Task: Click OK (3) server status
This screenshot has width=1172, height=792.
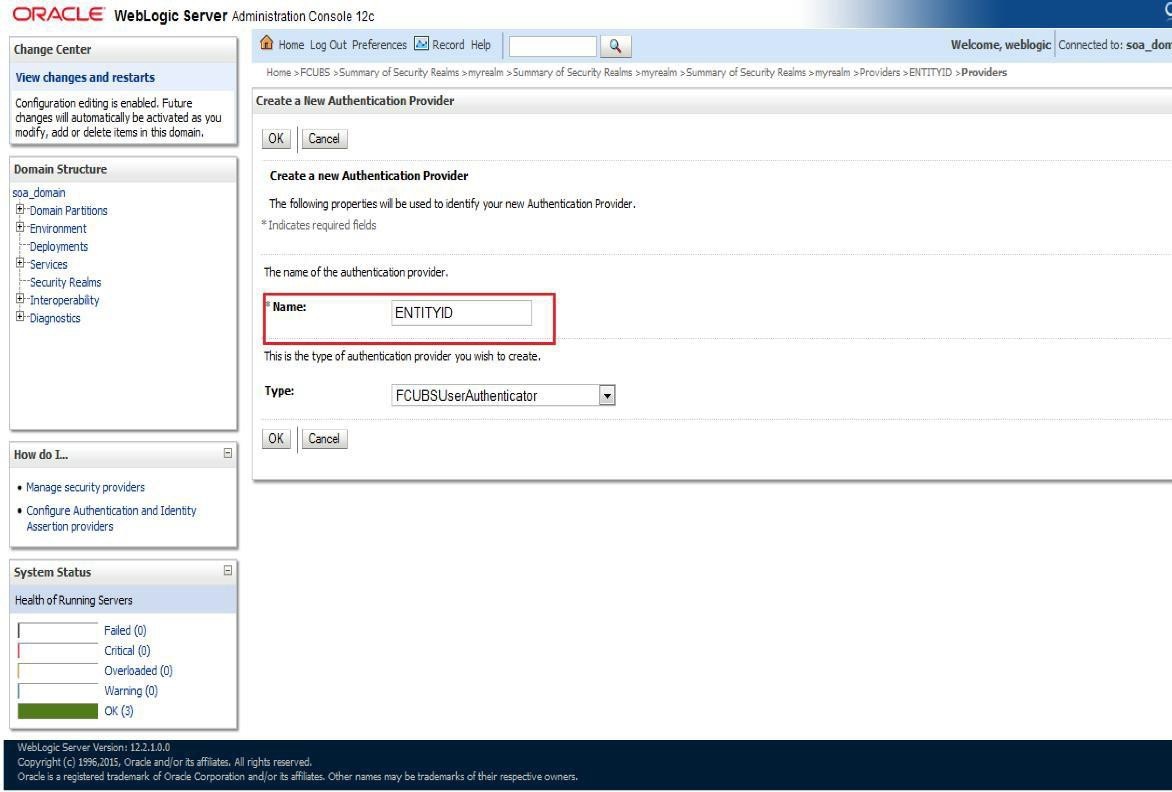Action: point(118,711)
